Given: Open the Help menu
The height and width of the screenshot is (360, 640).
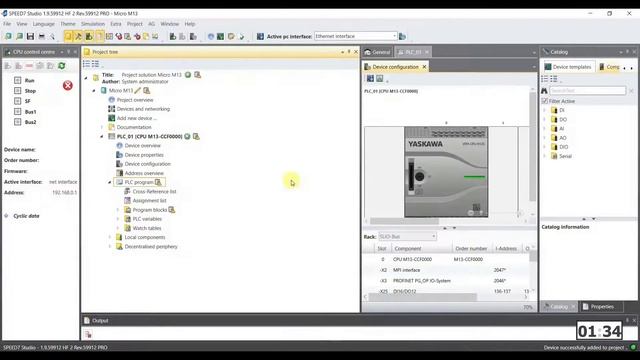Looking at the screenshot, I should click(x=190, y=24).
